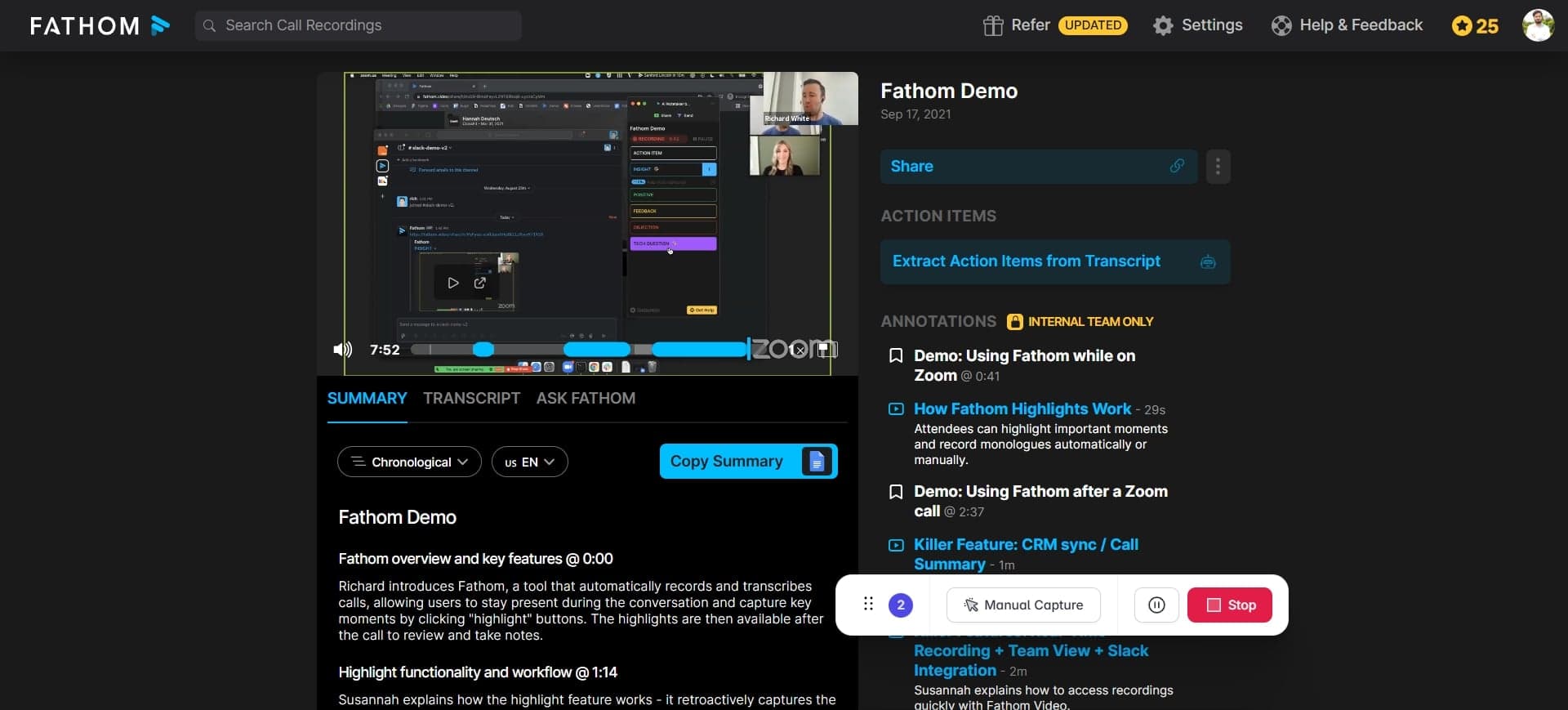Click the Help & Feedback text in header
Screen dimensions: 1568x710
[1361, 25]
